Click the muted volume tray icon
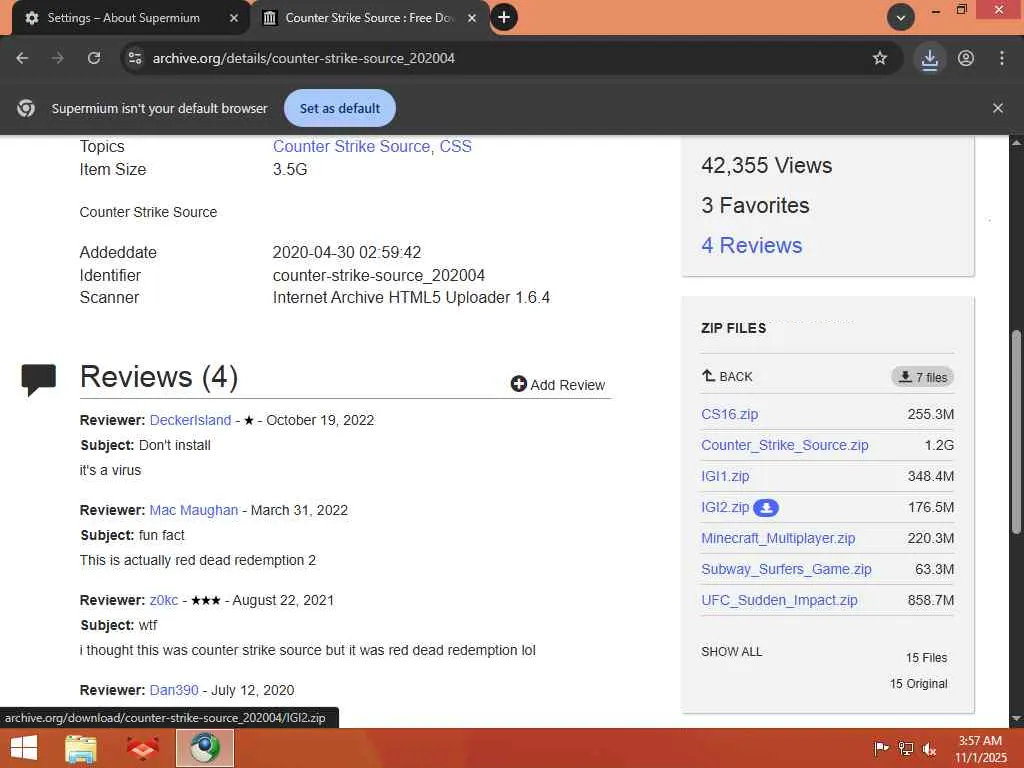 929,749
